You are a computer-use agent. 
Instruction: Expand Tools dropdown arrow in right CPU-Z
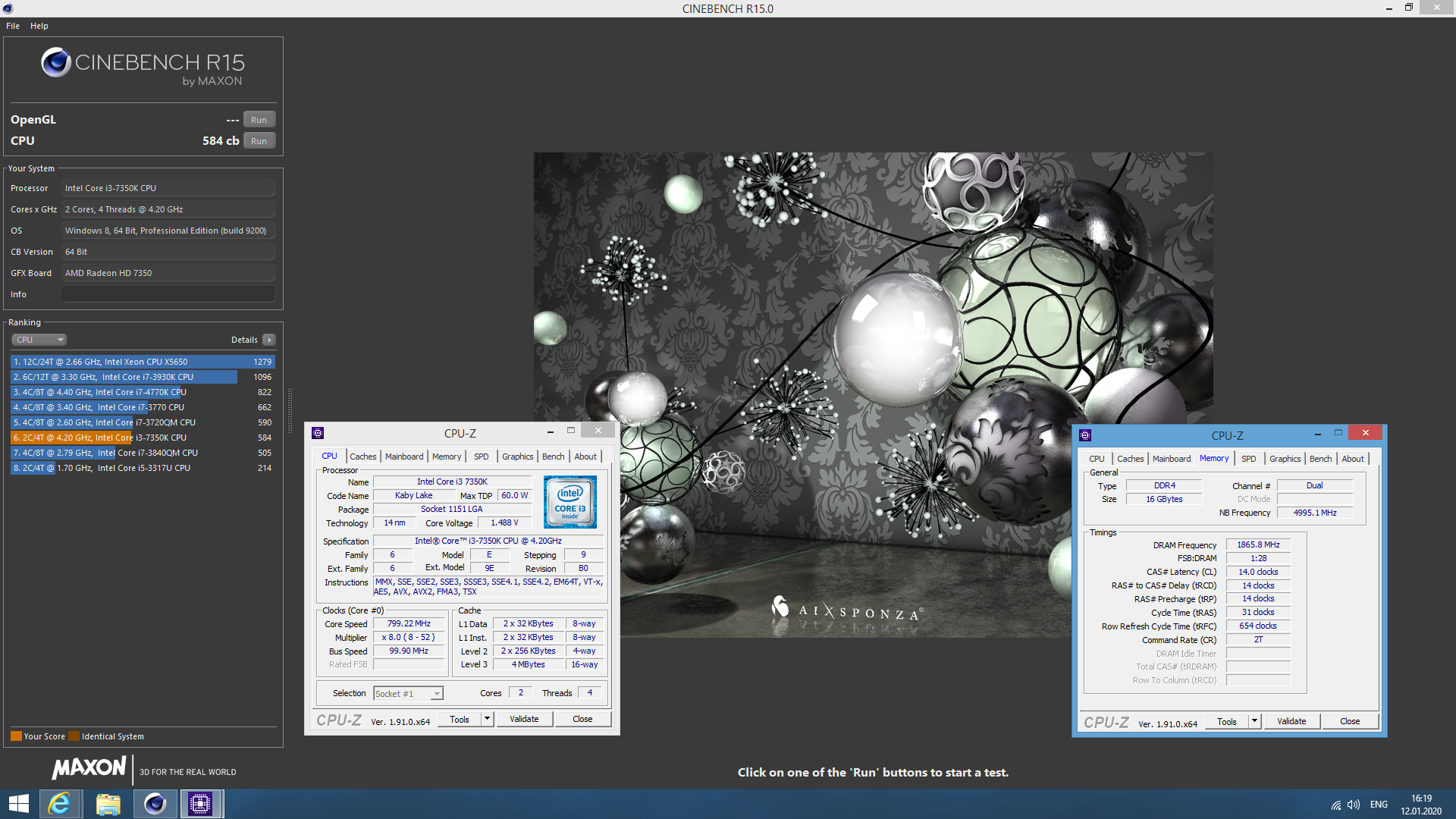point(1255,722)
